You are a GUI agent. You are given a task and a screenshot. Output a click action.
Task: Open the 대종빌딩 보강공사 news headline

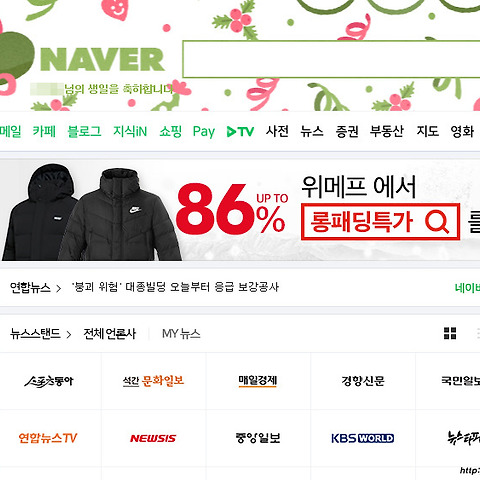coord(175,287)
